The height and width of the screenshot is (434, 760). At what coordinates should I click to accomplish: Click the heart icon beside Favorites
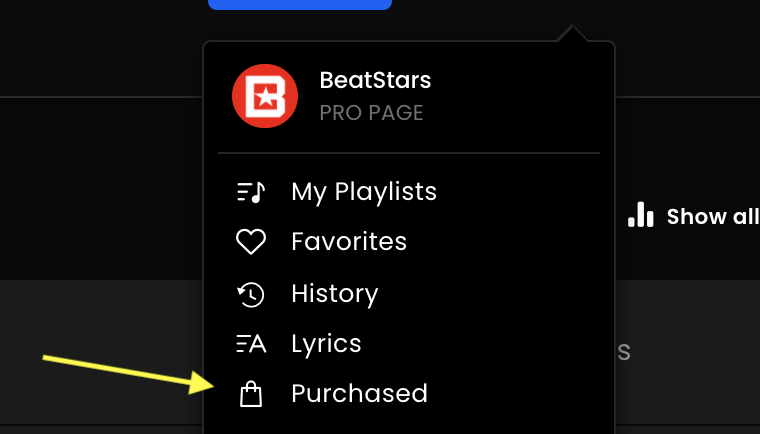pyautogui.click(x=251, y=241)
